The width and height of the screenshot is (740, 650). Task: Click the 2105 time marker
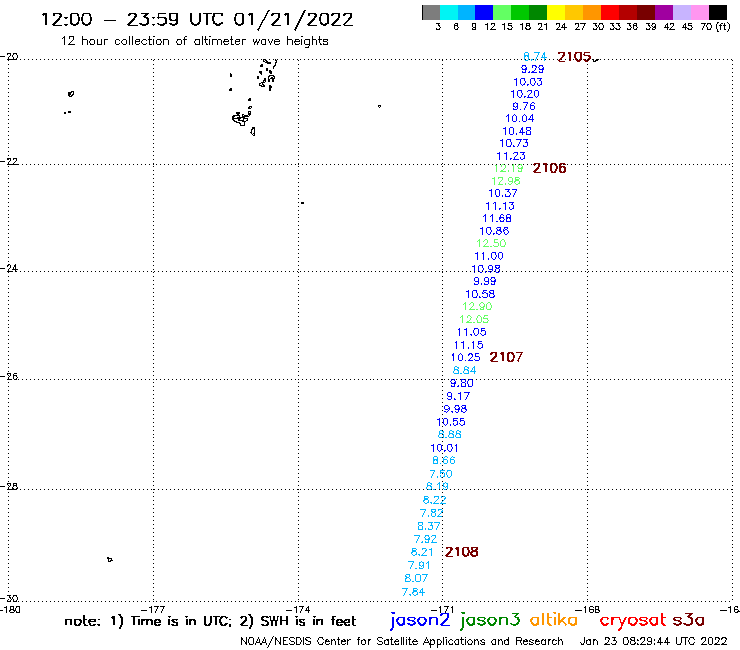pos(574,57)
